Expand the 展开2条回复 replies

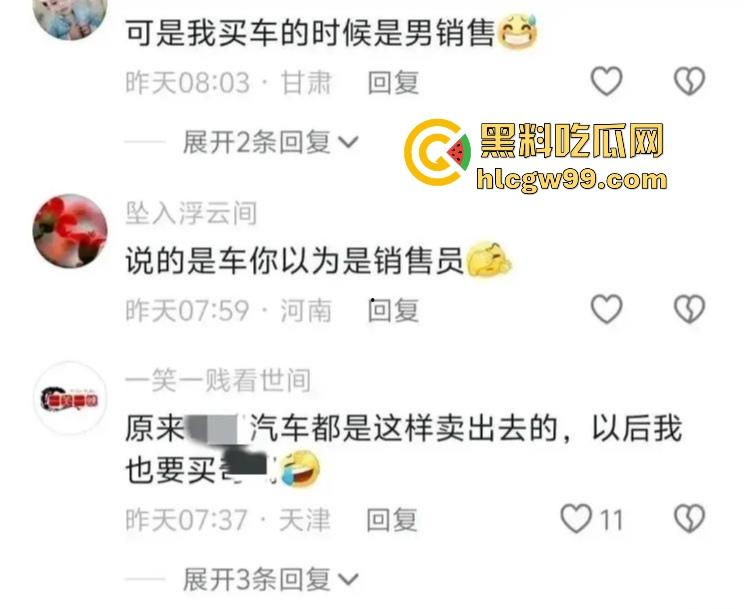click(270, 142)
